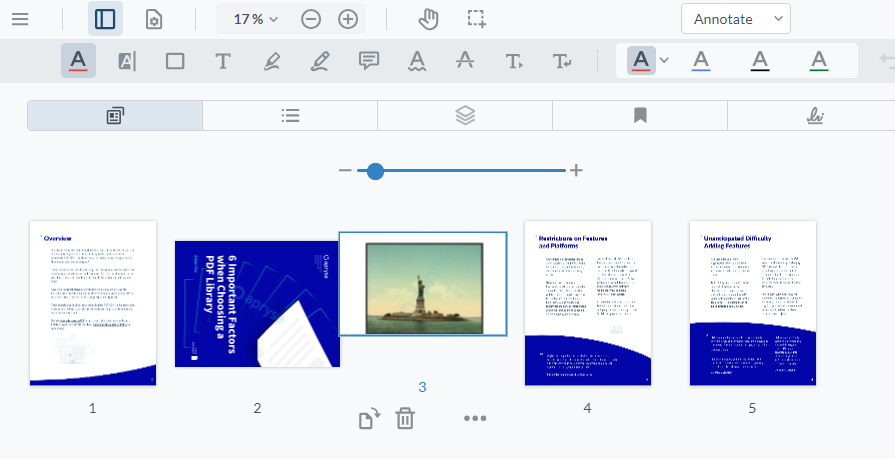This screenshot has width=895, height=459.
Task: Decrease thumbnail size with minus
Action: (x=345, y=170)
